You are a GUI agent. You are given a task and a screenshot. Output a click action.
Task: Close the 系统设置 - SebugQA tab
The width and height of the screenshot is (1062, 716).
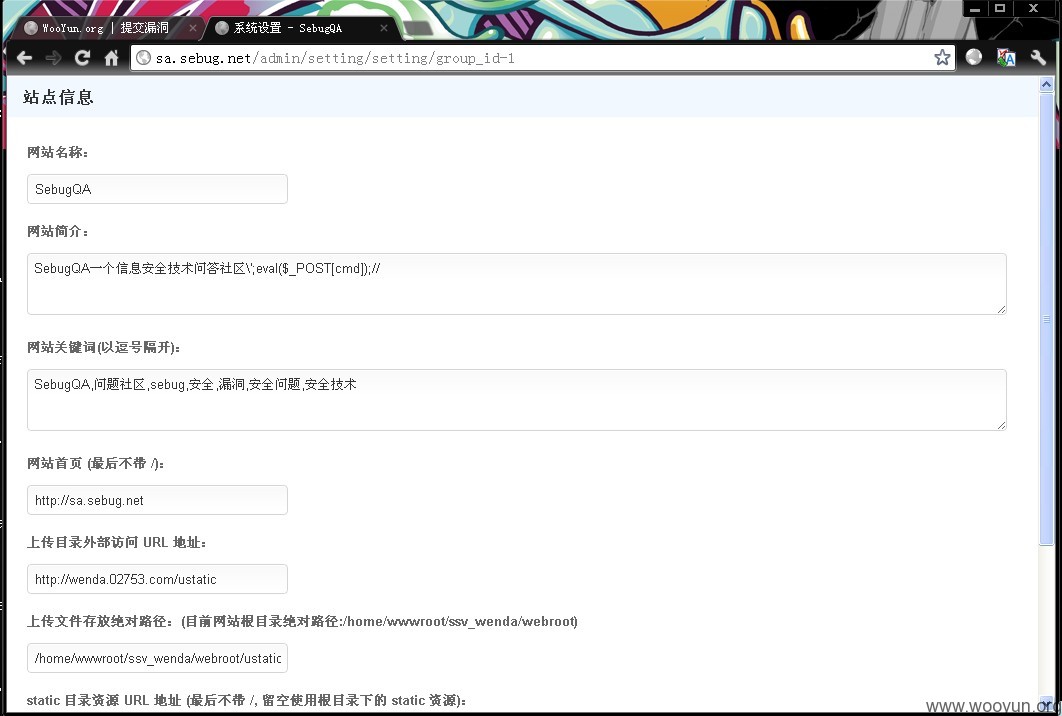[383, 28]
